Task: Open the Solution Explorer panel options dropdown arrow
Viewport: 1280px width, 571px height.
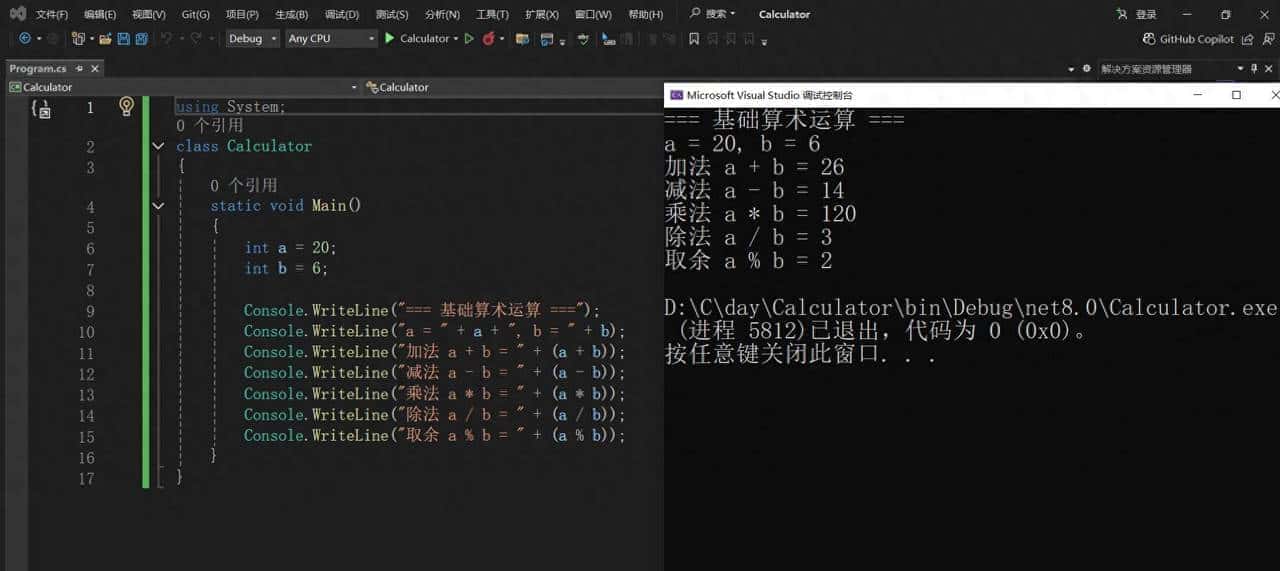Action: 1241,69
